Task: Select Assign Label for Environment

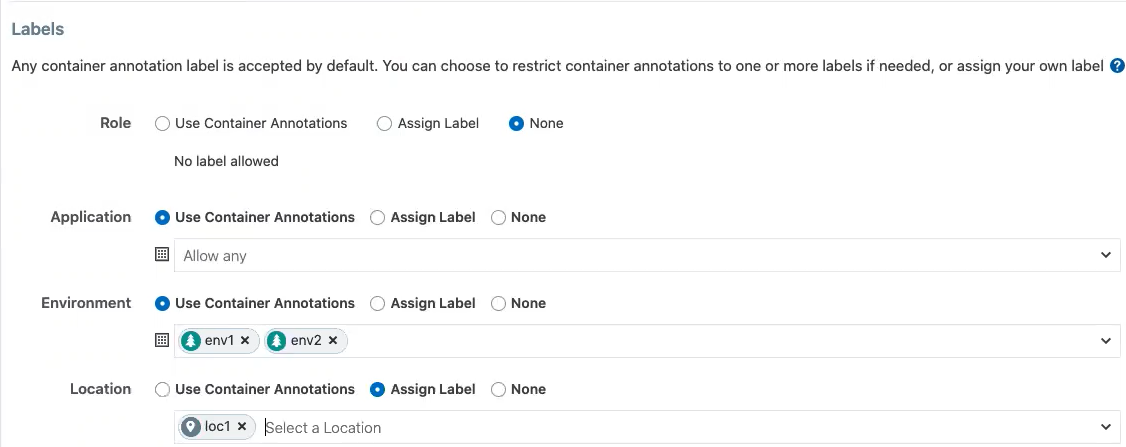Action: (x=377, y=303)
